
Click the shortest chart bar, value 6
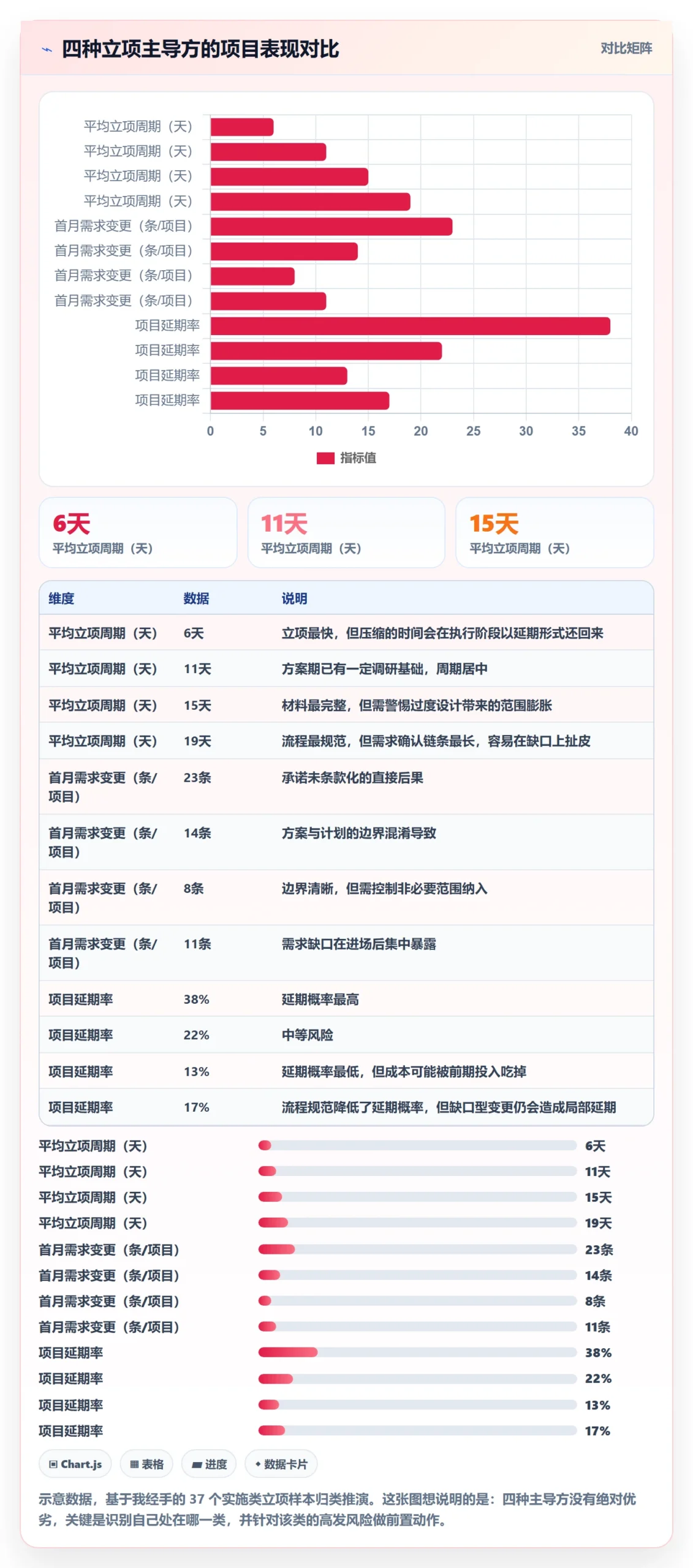(242, 127)
